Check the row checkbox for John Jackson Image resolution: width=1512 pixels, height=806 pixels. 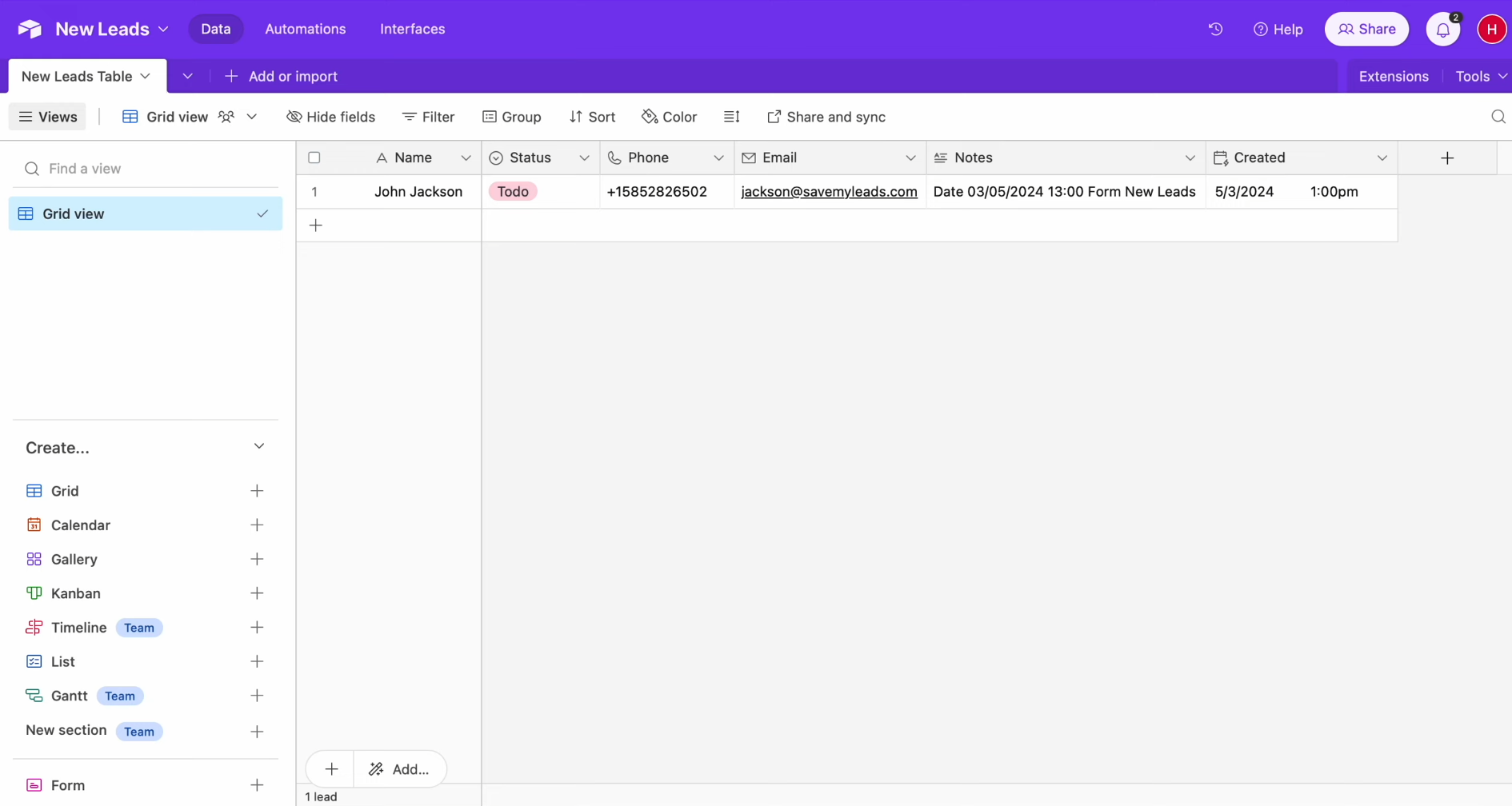coord(314,192)
